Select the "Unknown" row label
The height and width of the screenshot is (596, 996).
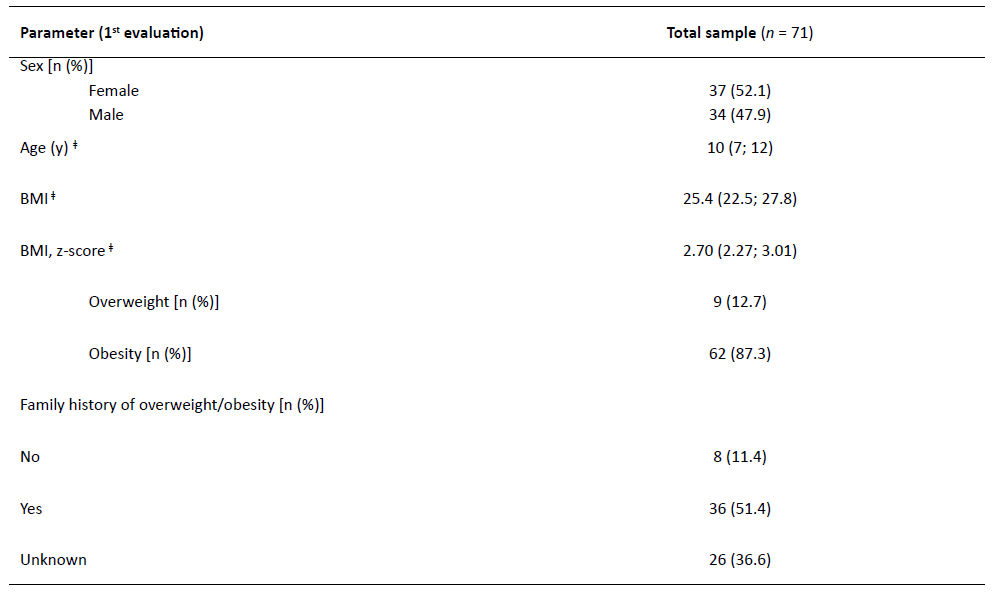(53, 560)
